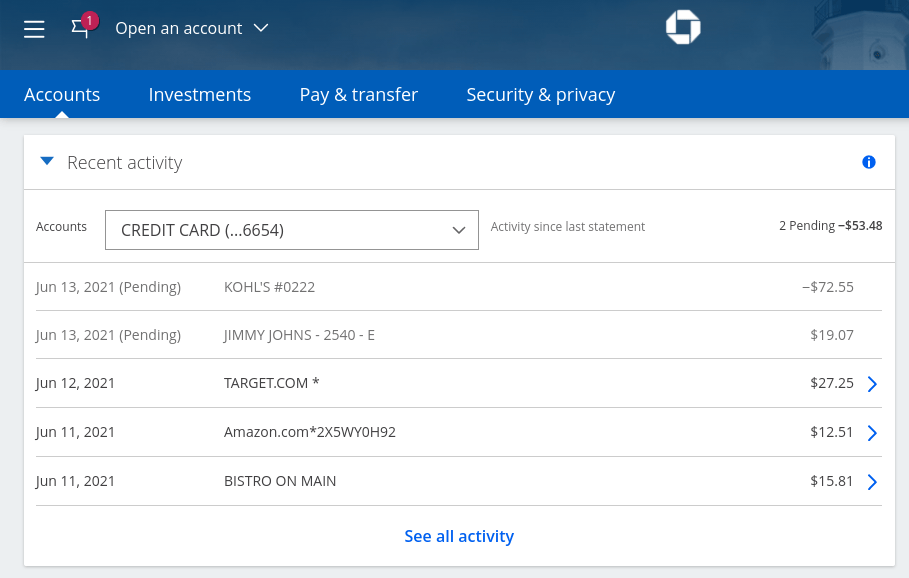Collapse the Recent activity section
This screenshot has width=909, height=578.
coord(47,162)
